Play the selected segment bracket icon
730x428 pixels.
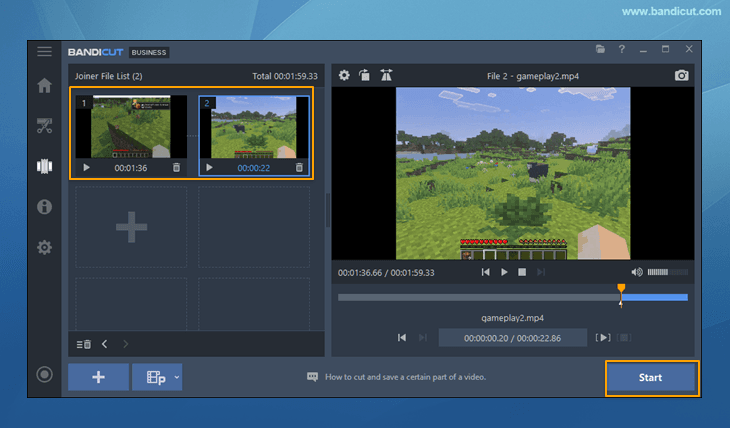603,338
